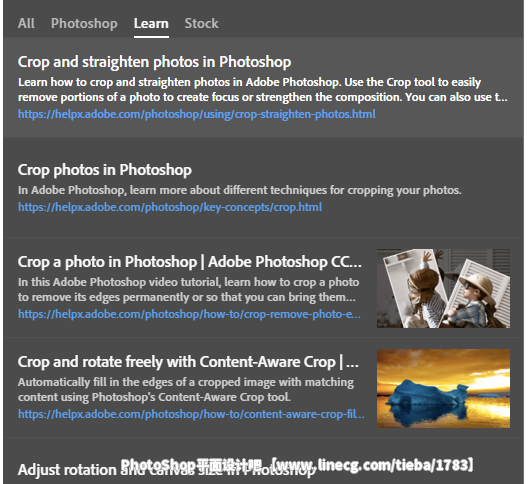
Task: Select description 'In this Adobe Photoshop video tutorial'
Action: coord(188,290)
